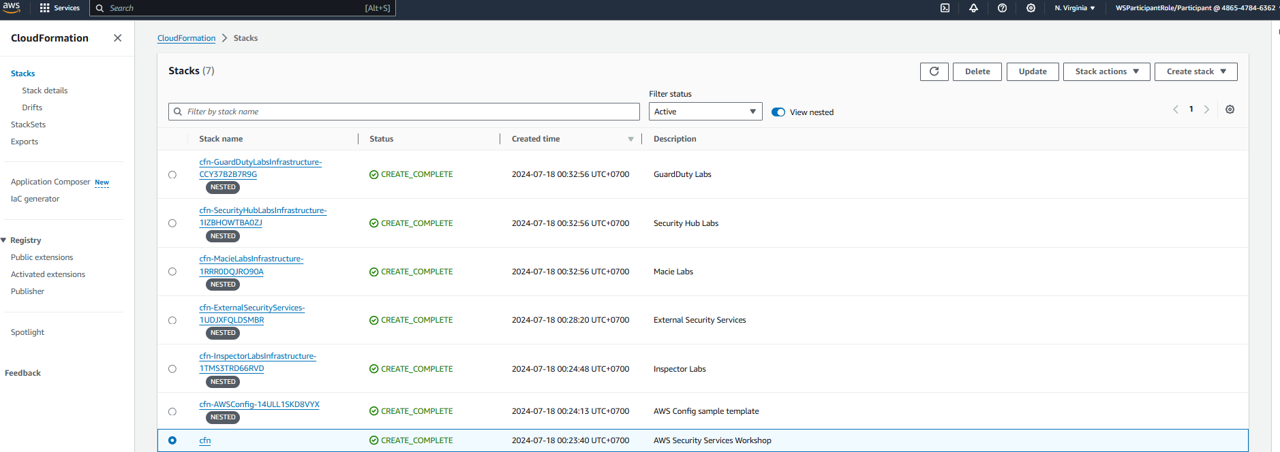Select the cfn-ExternalSecurityServices stack radio
Viewport: 1280px width, 452px height.
pyautogui.click(x=172, y=320)
